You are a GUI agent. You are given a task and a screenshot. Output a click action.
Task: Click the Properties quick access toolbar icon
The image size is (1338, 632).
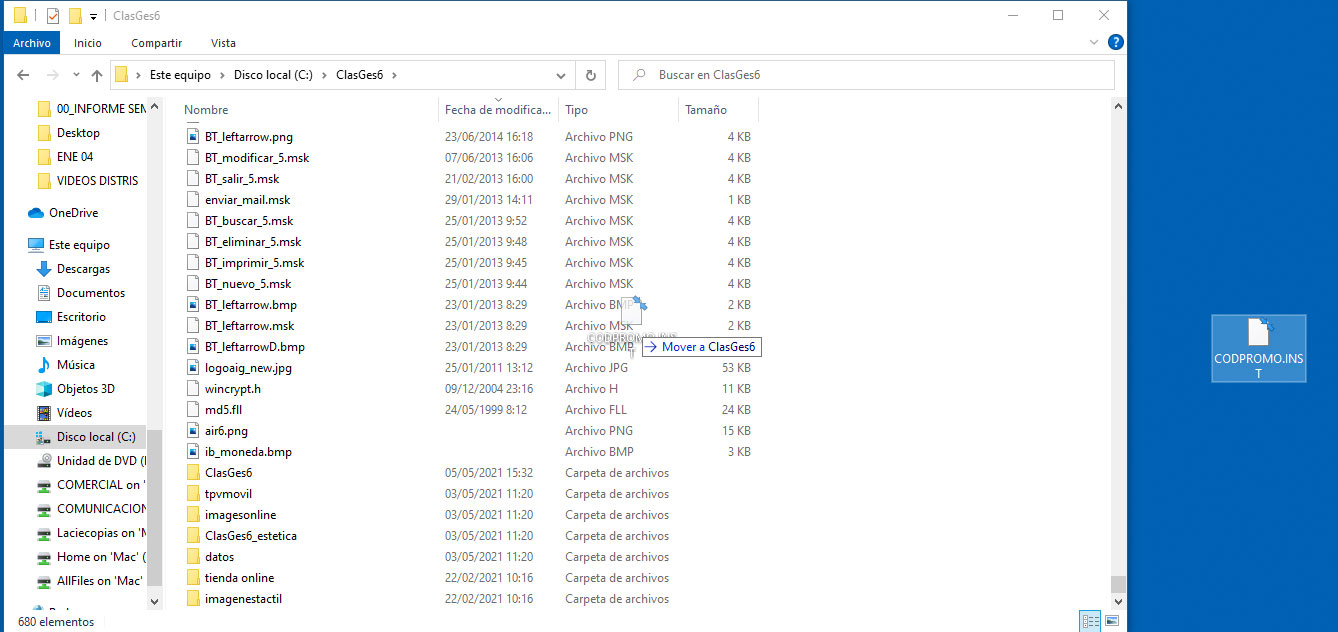tap(52, 16)
